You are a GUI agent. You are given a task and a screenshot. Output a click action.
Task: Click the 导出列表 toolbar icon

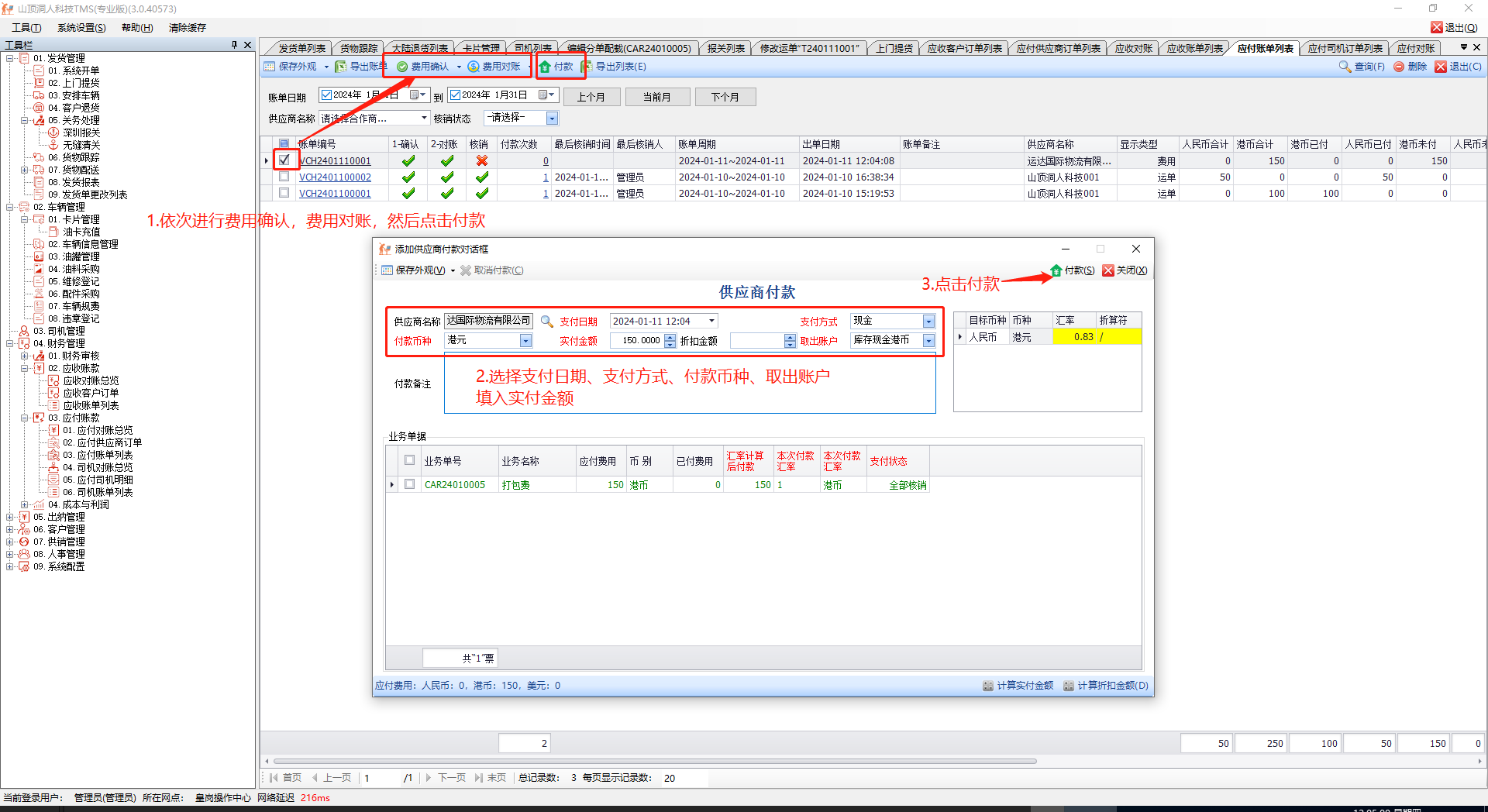click(587, 67)
